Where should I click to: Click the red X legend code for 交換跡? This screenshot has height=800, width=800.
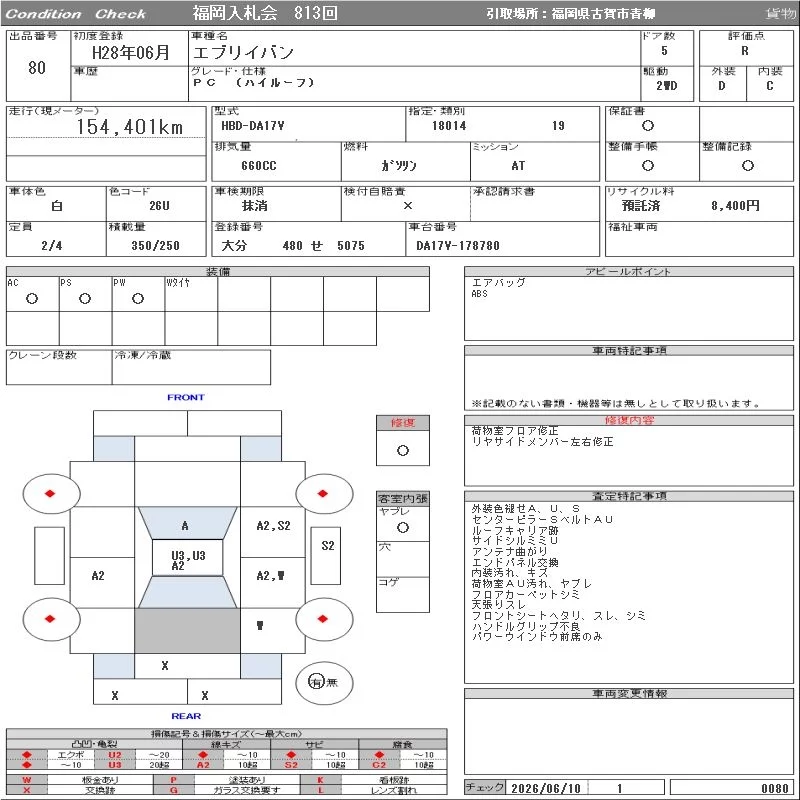click(27, 790)
